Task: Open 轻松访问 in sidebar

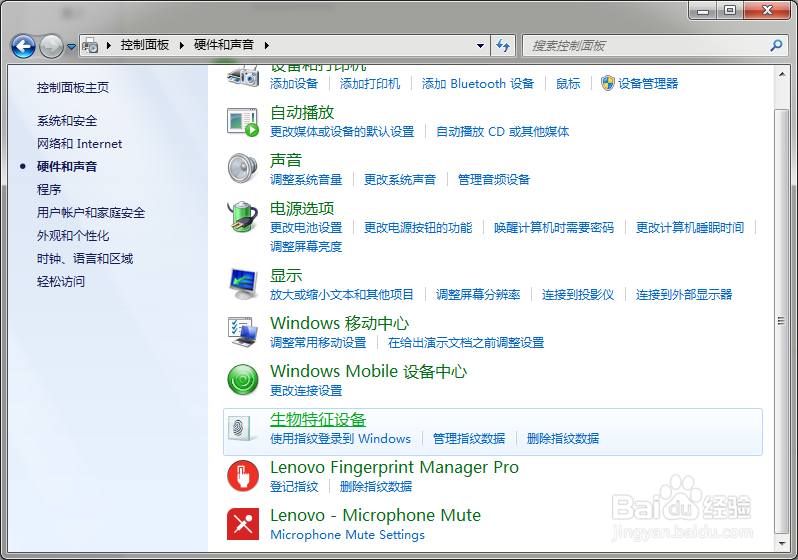Action: coord(61,282)
